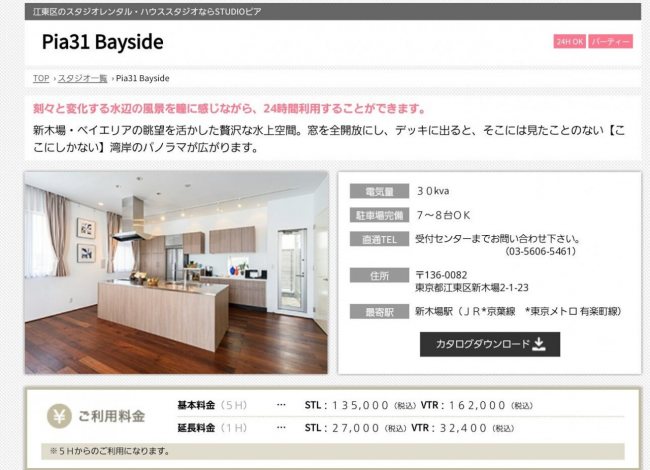Click the VTR 162,000 price

[477, 405]
